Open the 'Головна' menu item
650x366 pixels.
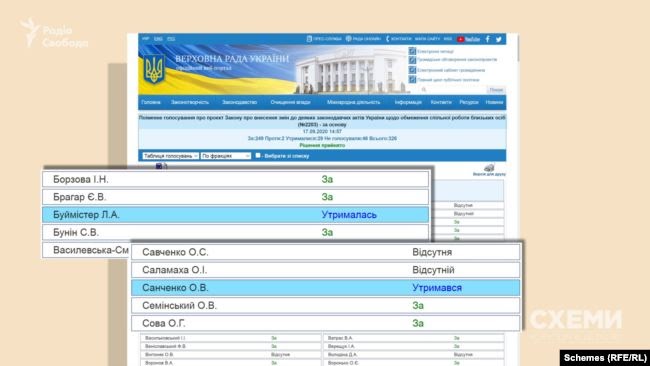(150, 102)
